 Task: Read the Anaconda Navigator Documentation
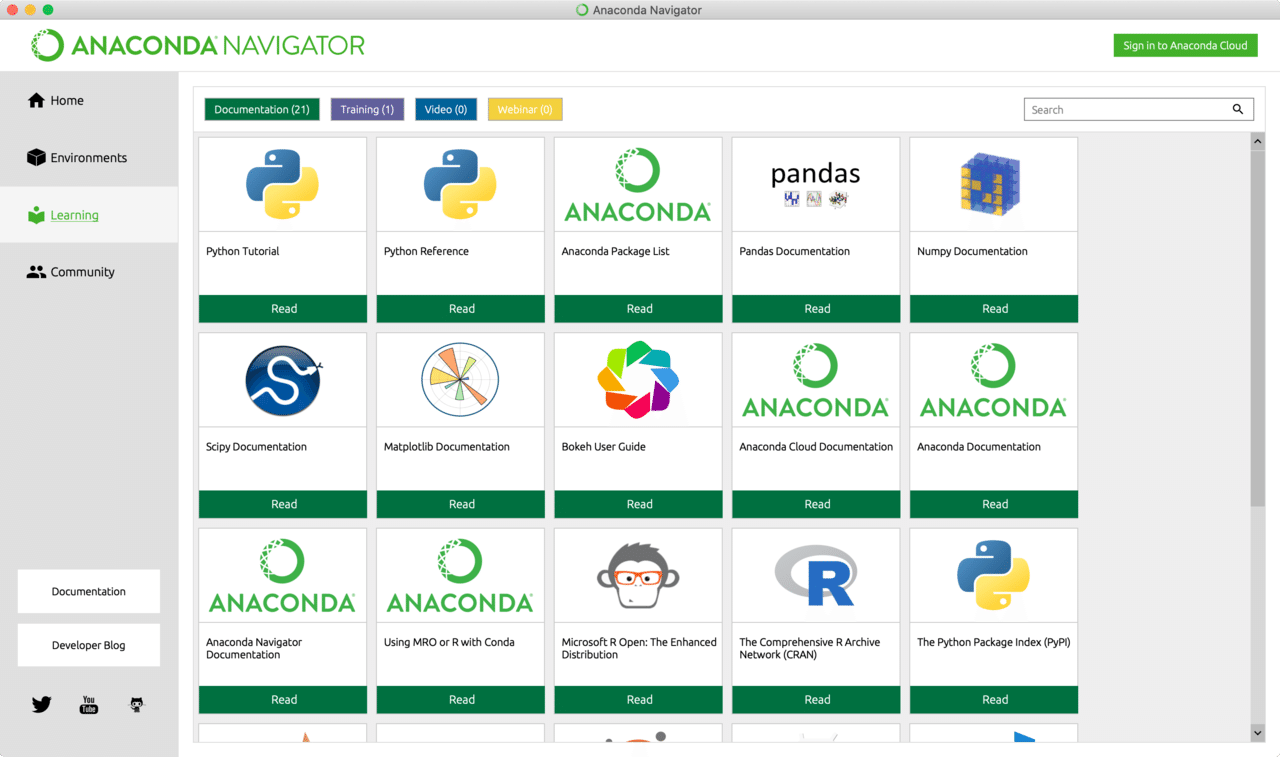pos(283,700)
